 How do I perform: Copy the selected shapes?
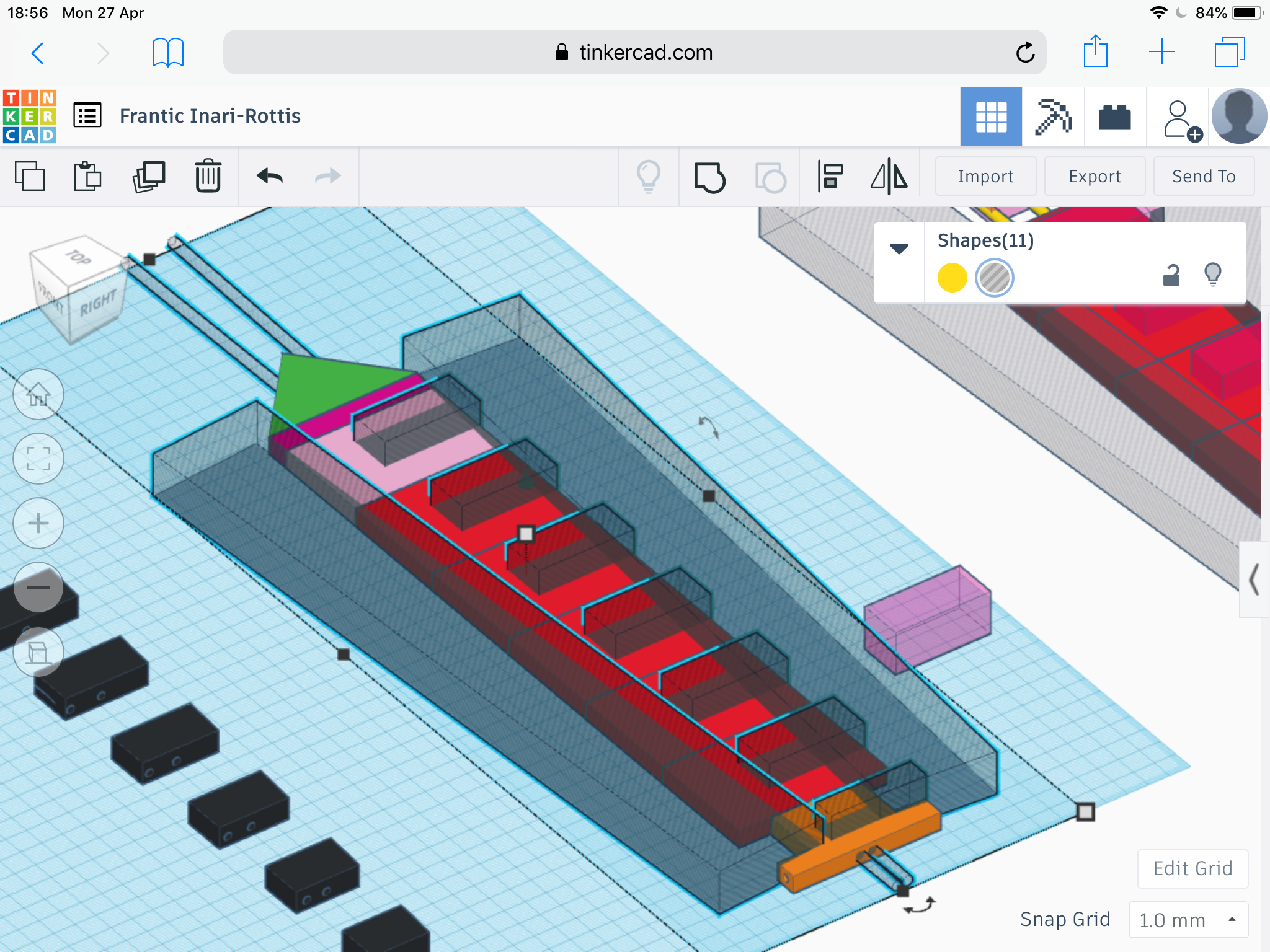30,177
